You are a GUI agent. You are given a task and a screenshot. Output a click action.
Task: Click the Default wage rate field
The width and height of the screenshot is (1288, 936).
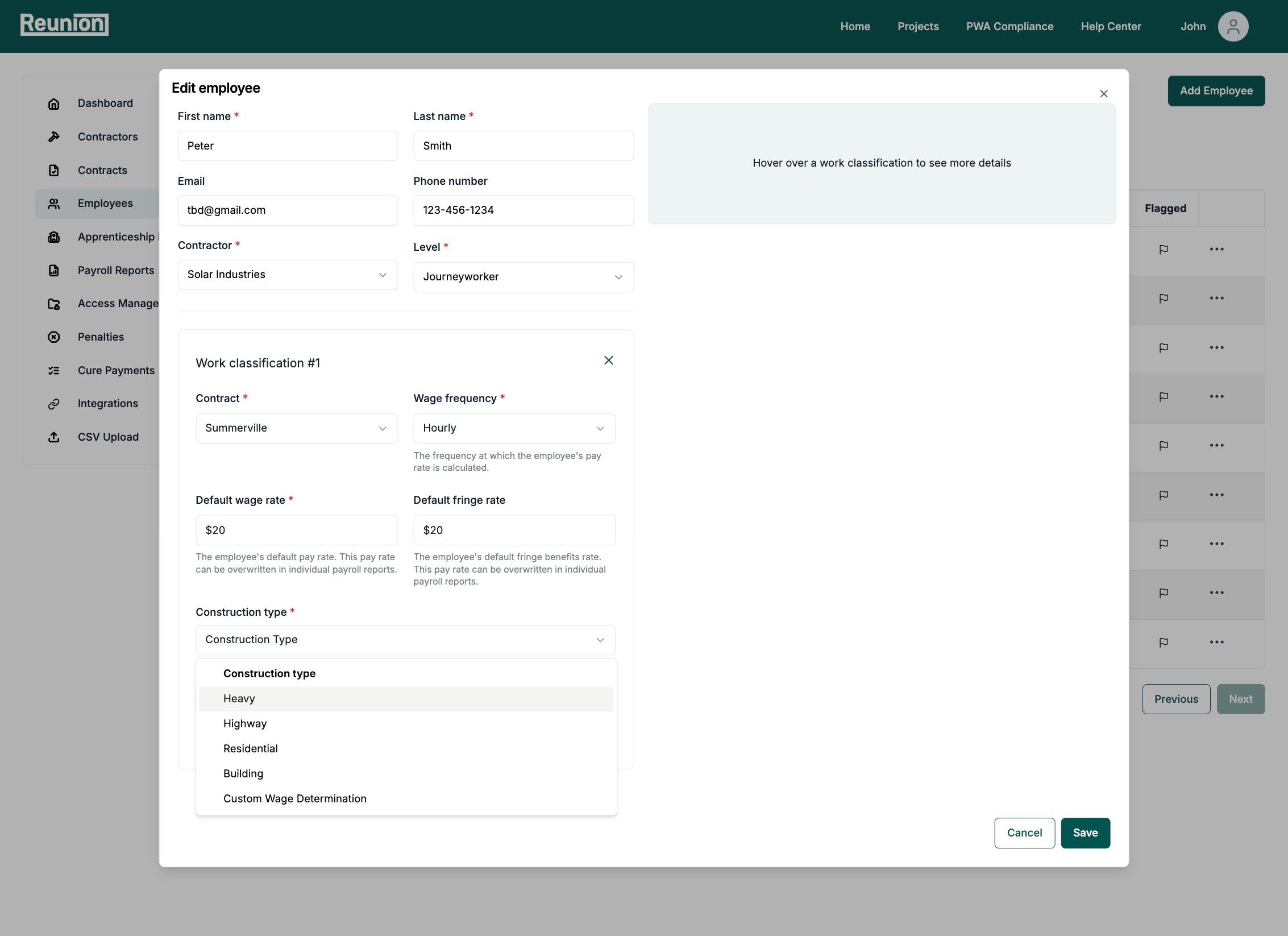pos(296,530)
